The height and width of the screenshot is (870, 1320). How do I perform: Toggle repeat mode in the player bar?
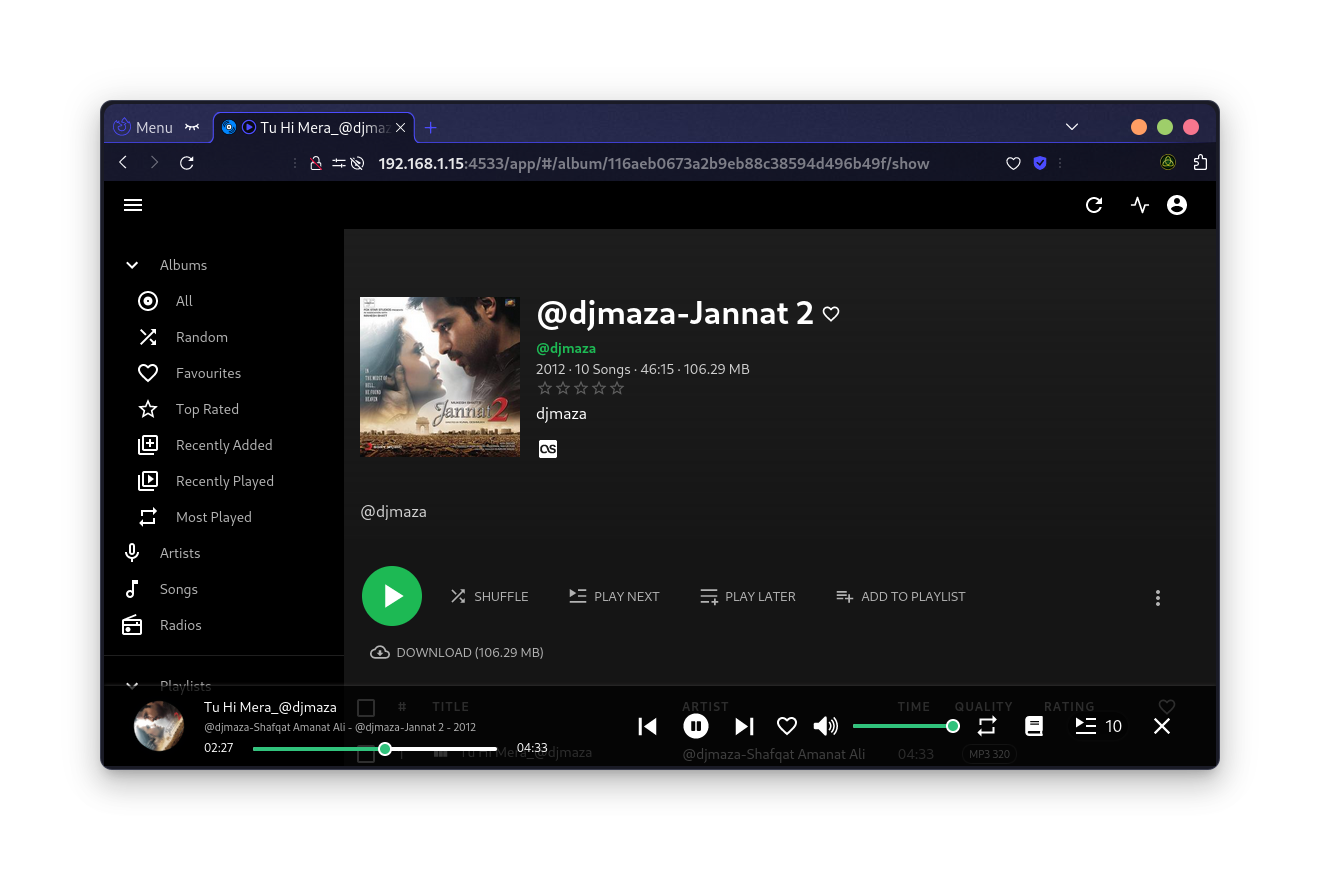tap(987, 726)
